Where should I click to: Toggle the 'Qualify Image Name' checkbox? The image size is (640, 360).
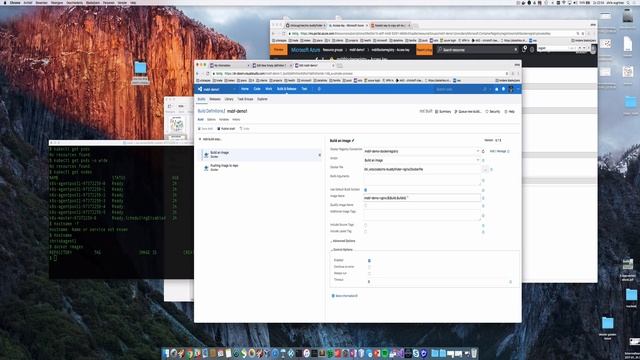[366, 205]
